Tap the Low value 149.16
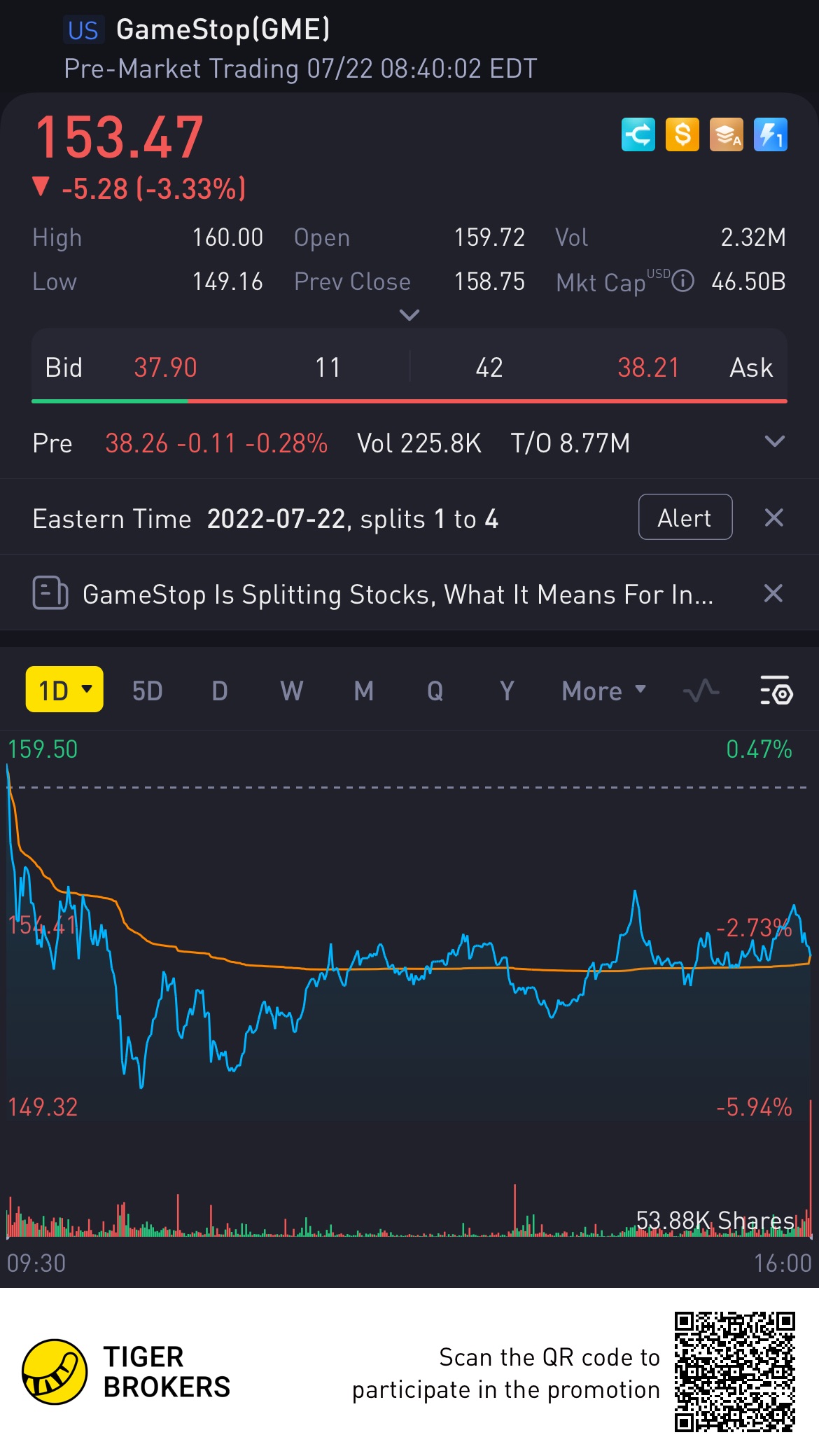Image resolution: width=819 pixels, height=1456 pixels. coord(227,282)
